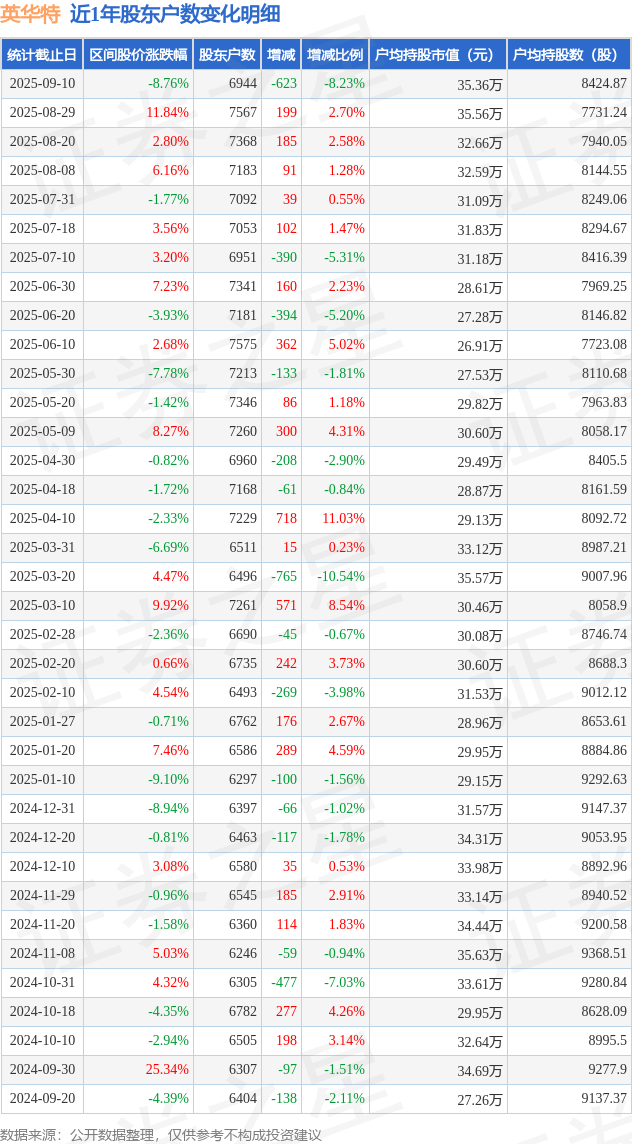
Task: Click the 英华特 stock name title
Action: 31,15
